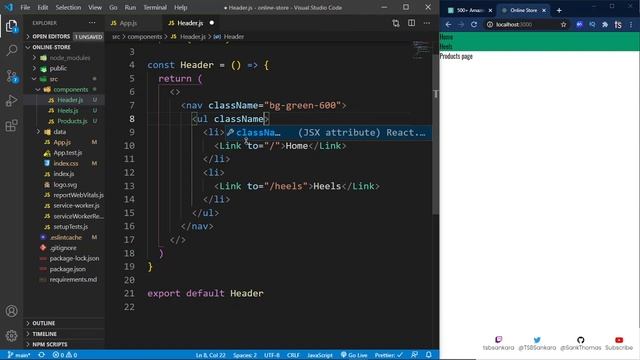
Task: Click components in the breadcrumb path
Action: 145,37
